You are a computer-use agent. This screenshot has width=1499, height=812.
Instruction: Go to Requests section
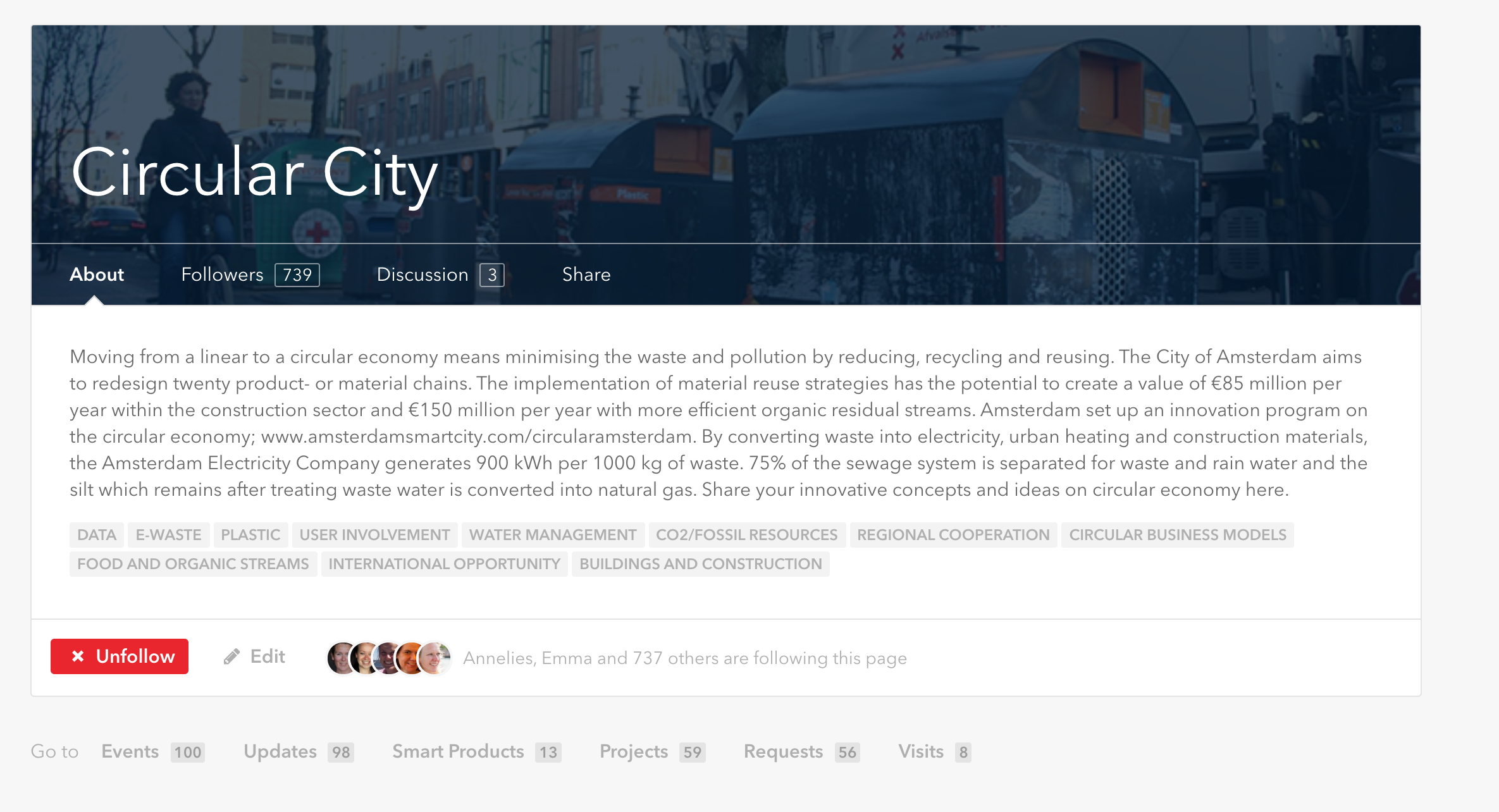click(x=802, y=752)
